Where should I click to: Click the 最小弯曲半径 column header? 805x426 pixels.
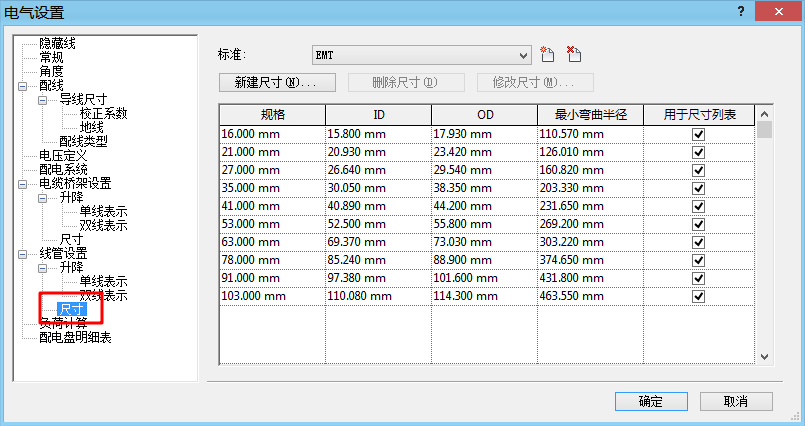(x=591, y=115)
